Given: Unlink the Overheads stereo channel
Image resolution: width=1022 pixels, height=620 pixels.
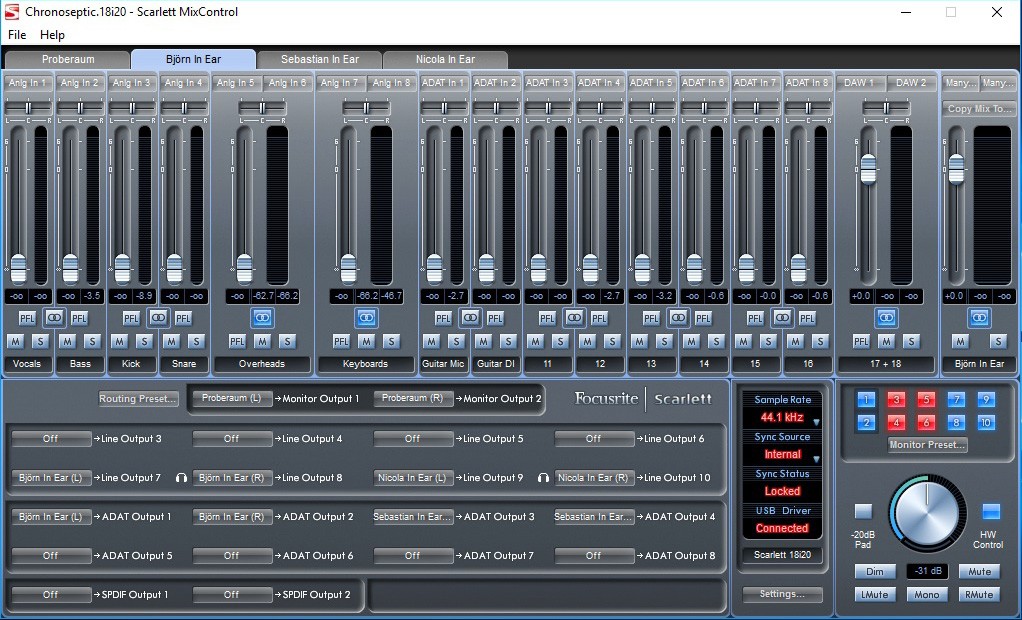Looking at the screenshot, I should pyautogui.click(x=262, y=317).
